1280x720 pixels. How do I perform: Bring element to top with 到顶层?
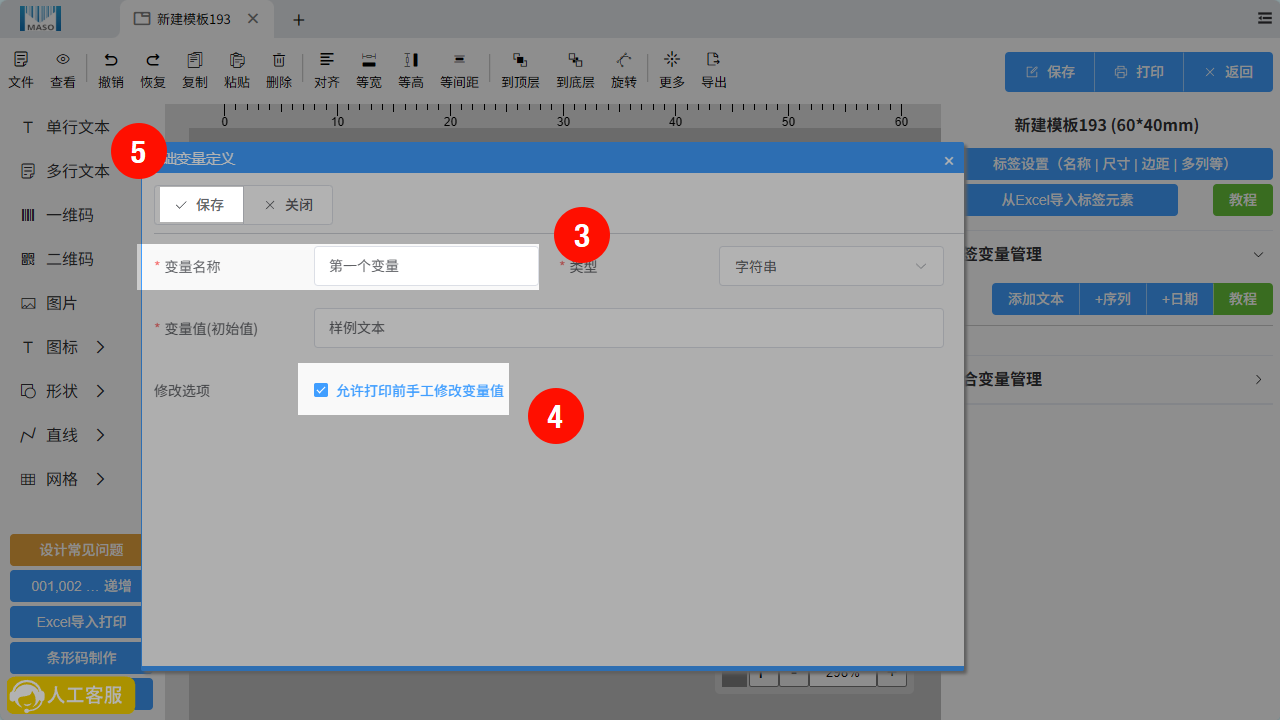520,60
